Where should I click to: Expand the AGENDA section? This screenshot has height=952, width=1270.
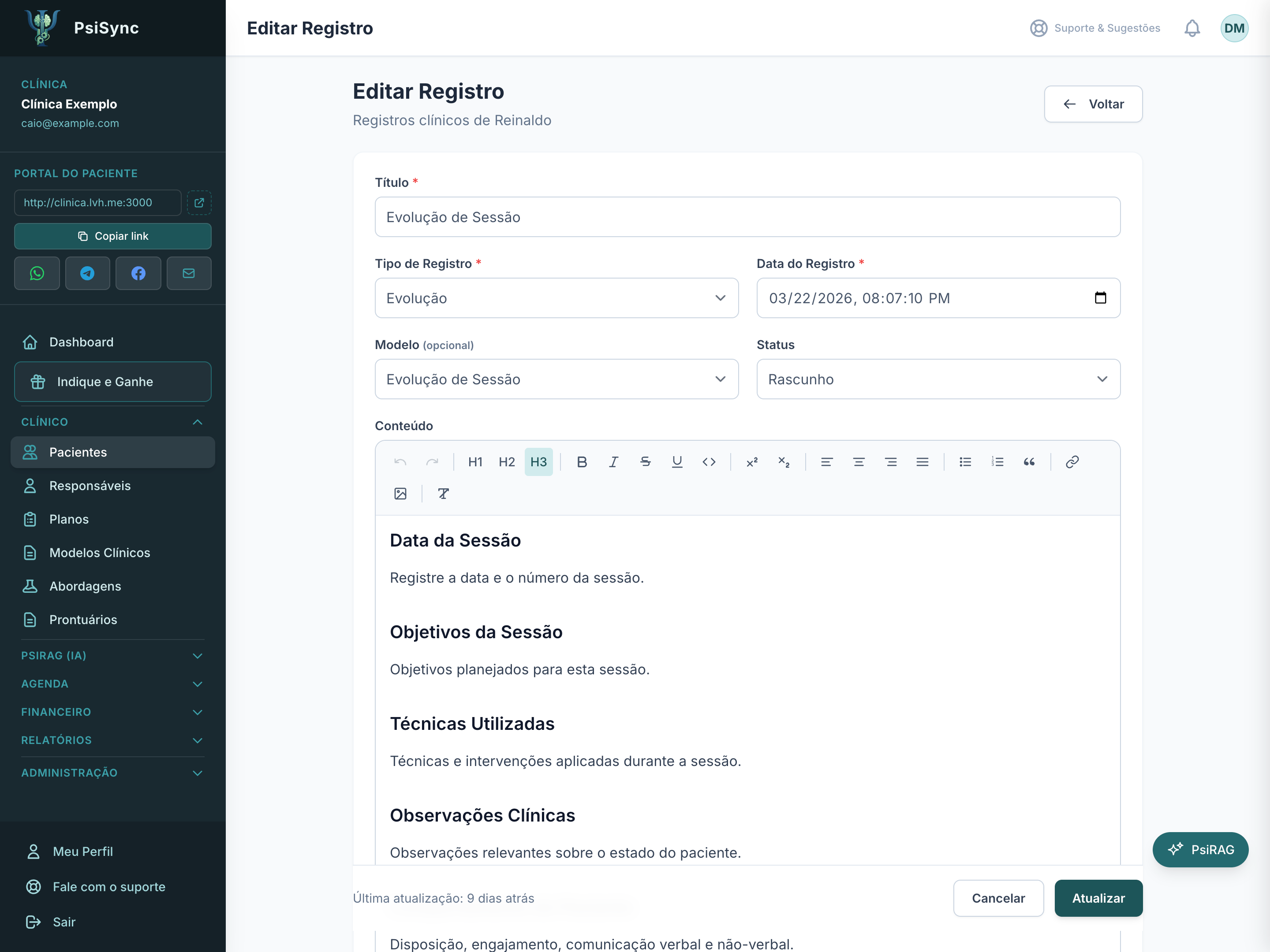(x=112, y=684)
